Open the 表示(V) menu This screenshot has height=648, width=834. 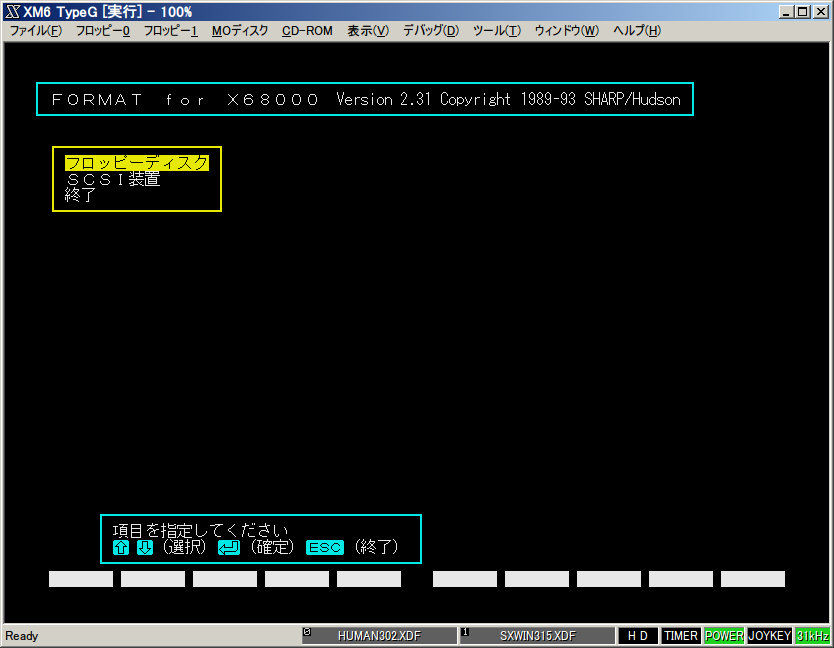368,31
